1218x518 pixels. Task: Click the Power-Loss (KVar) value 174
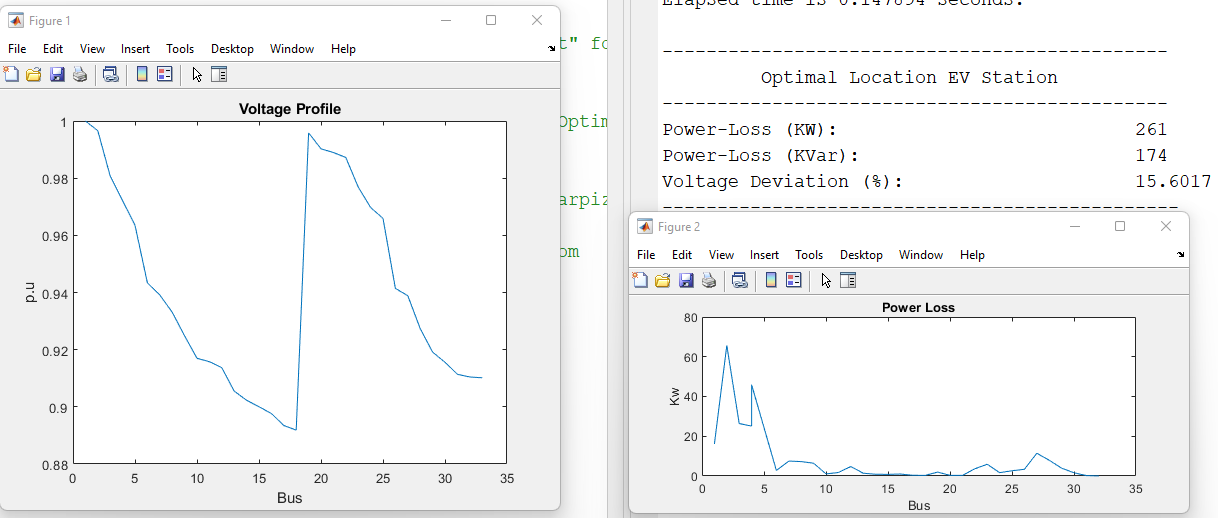(x=1151, y=155)
